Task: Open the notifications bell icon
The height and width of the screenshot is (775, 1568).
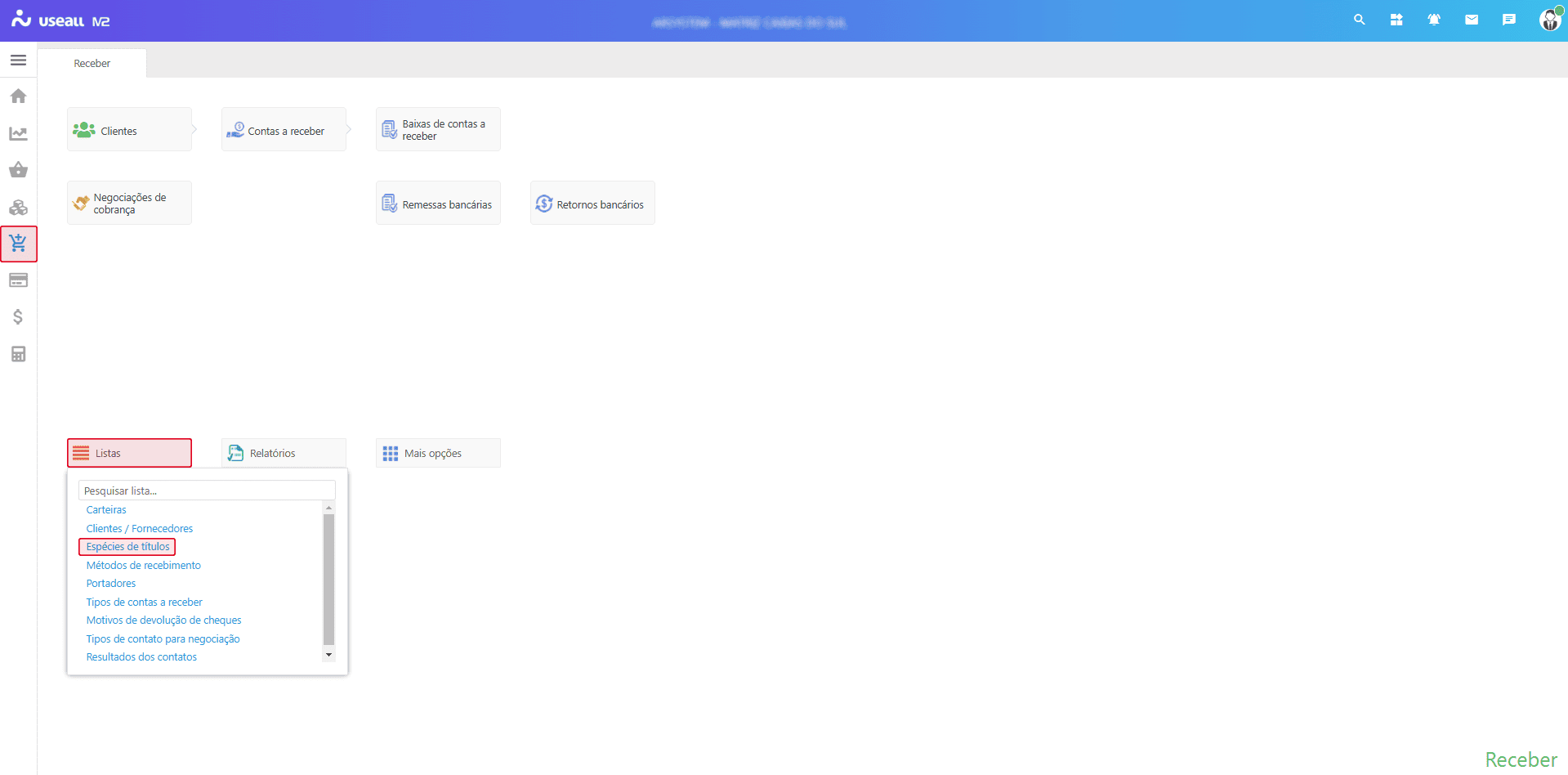Action: pyautogui.click(x=1433, y=20)
